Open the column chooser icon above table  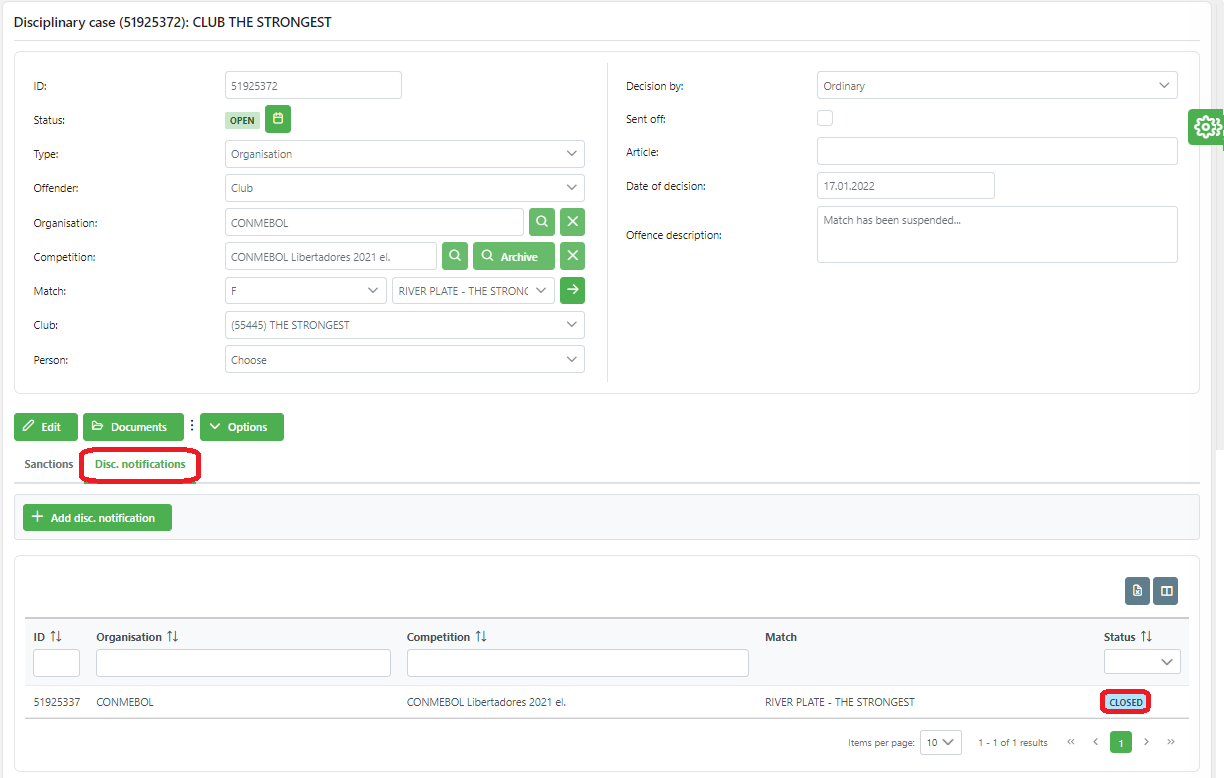coord(1165,591)
